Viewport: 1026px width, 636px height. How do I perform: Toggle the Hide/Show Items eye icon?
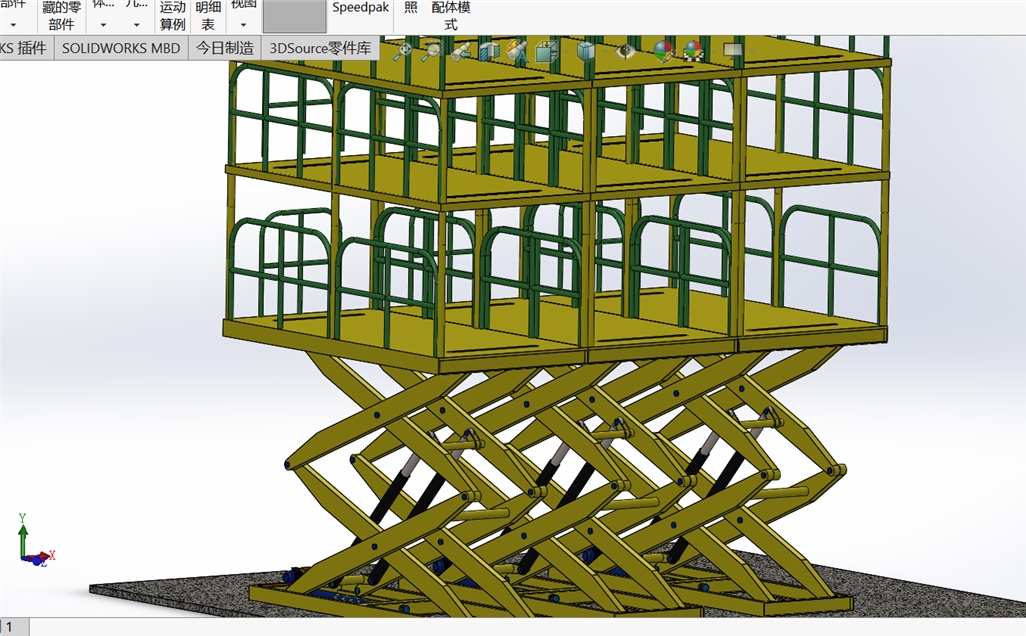point(626,51)
